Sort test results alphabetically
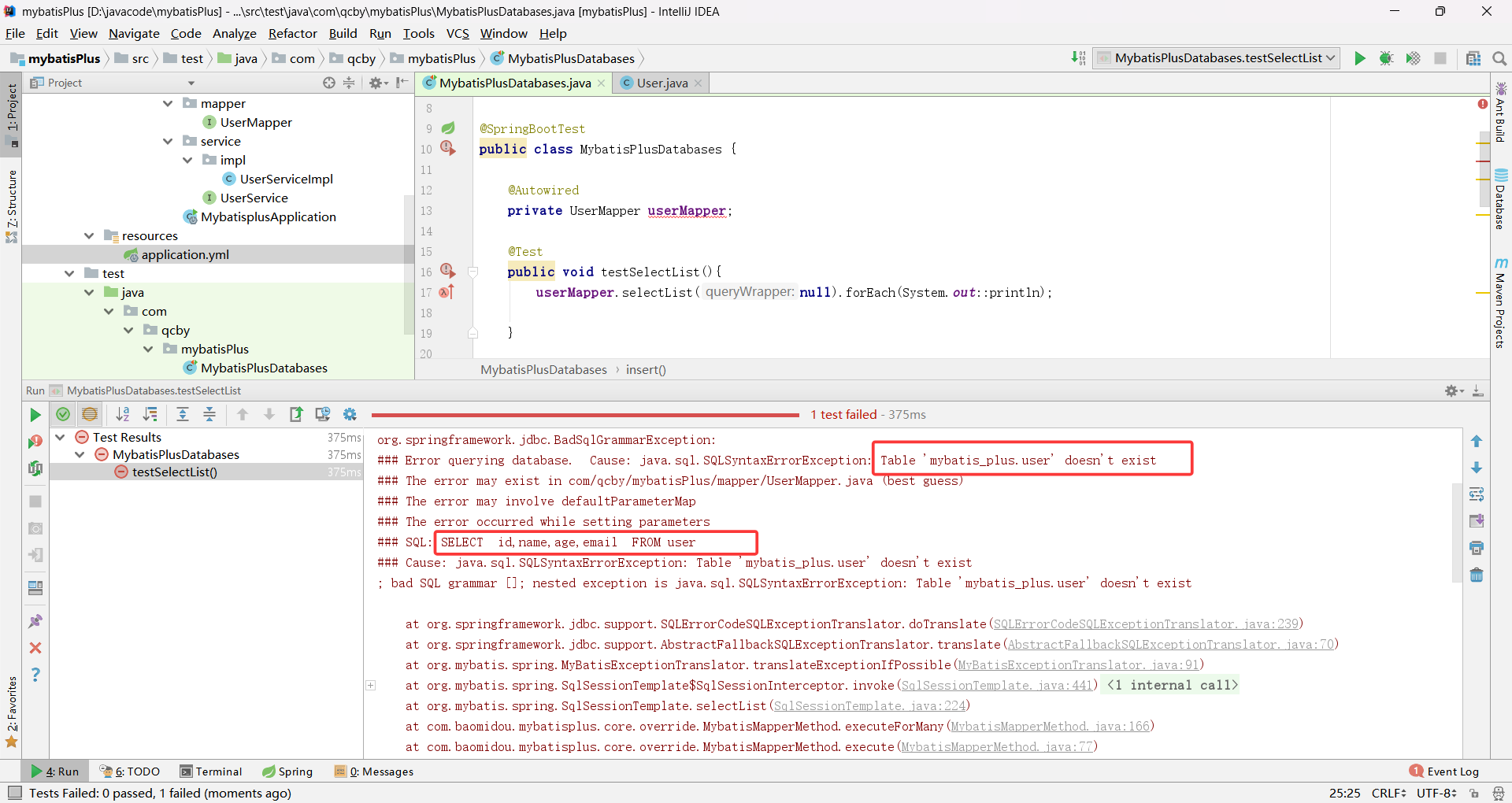The image size is (1512, 803). 123,414
